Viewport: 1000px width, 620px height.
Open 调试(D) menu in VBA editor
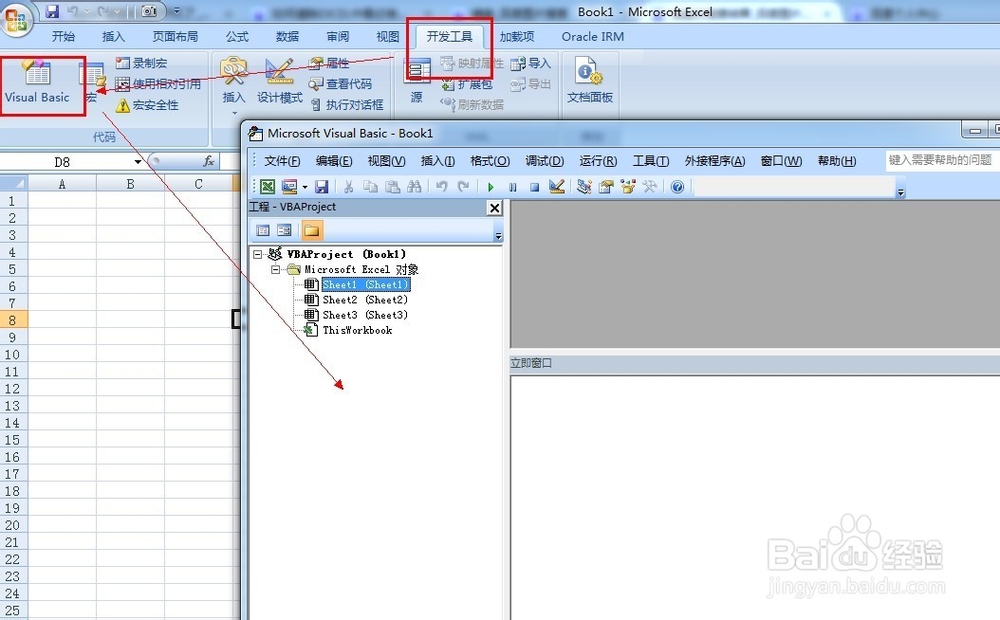(x=545, y=161)
